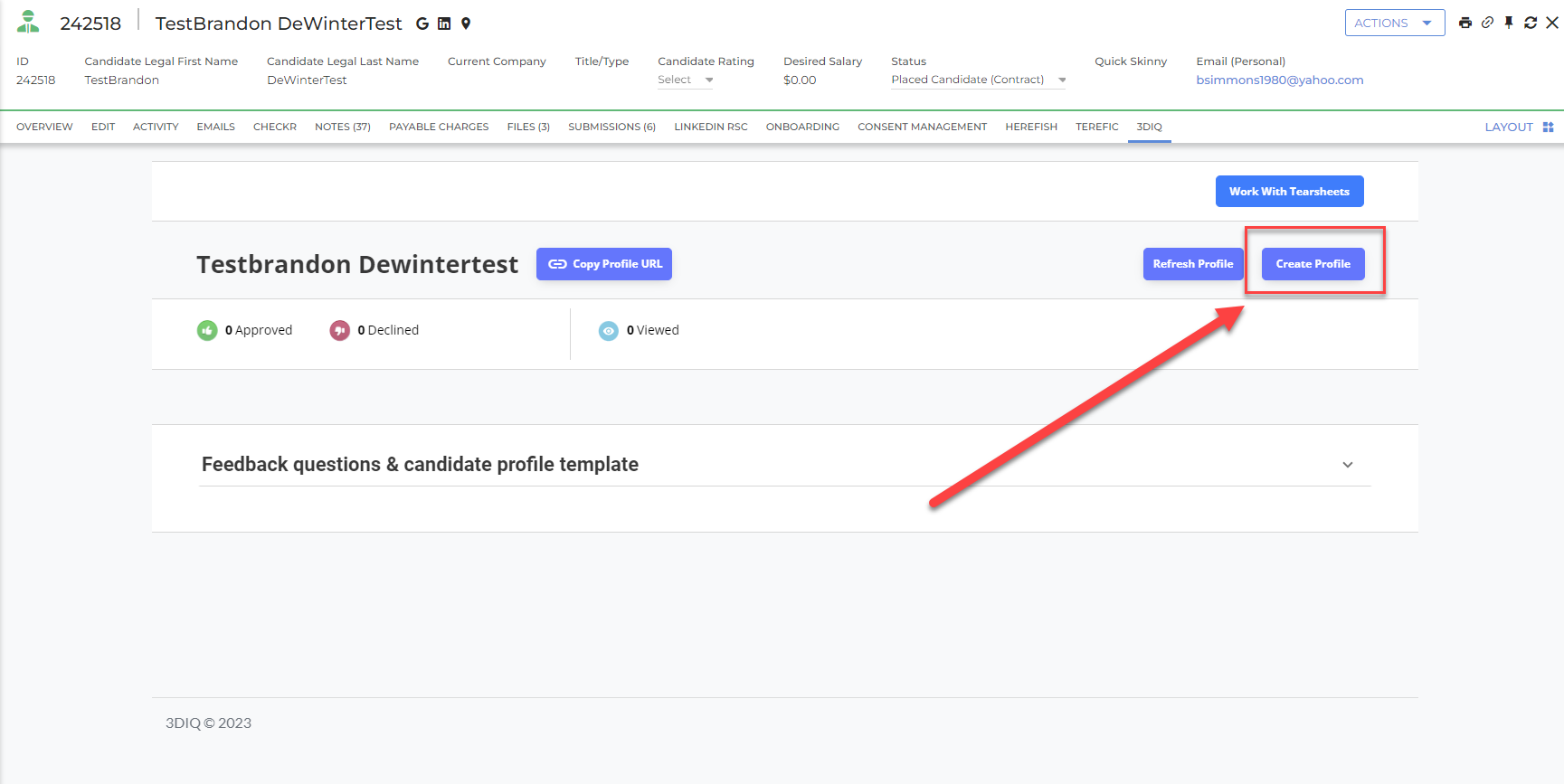Open LinkedIn icon next to candidate name

(444, 24)
